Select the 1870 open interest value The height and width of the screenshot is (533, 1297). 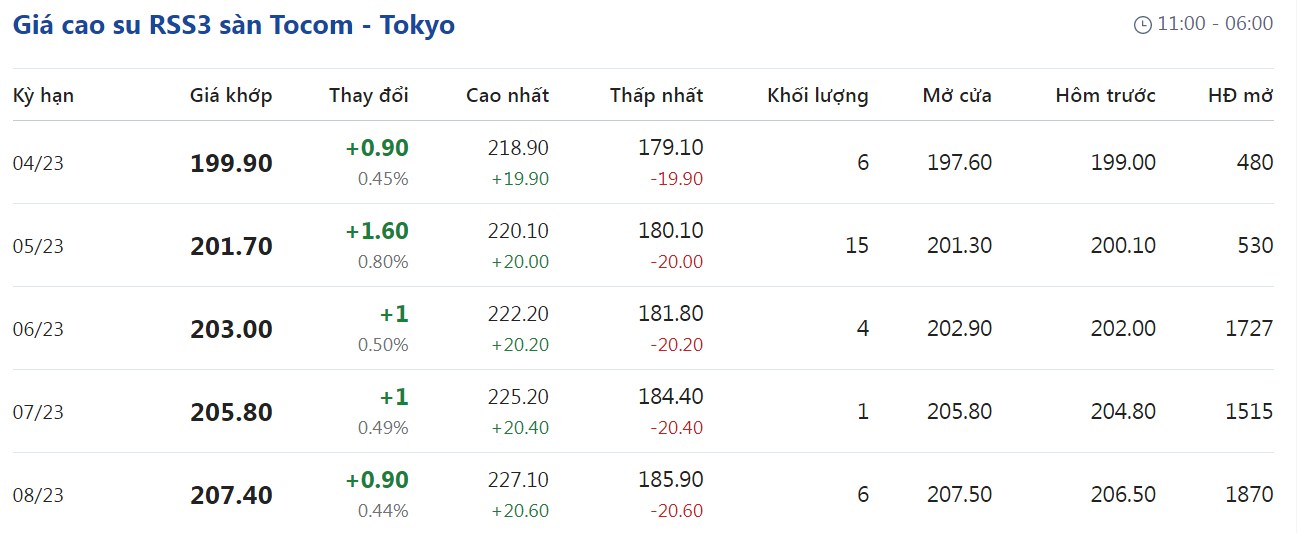point(1248,494)
